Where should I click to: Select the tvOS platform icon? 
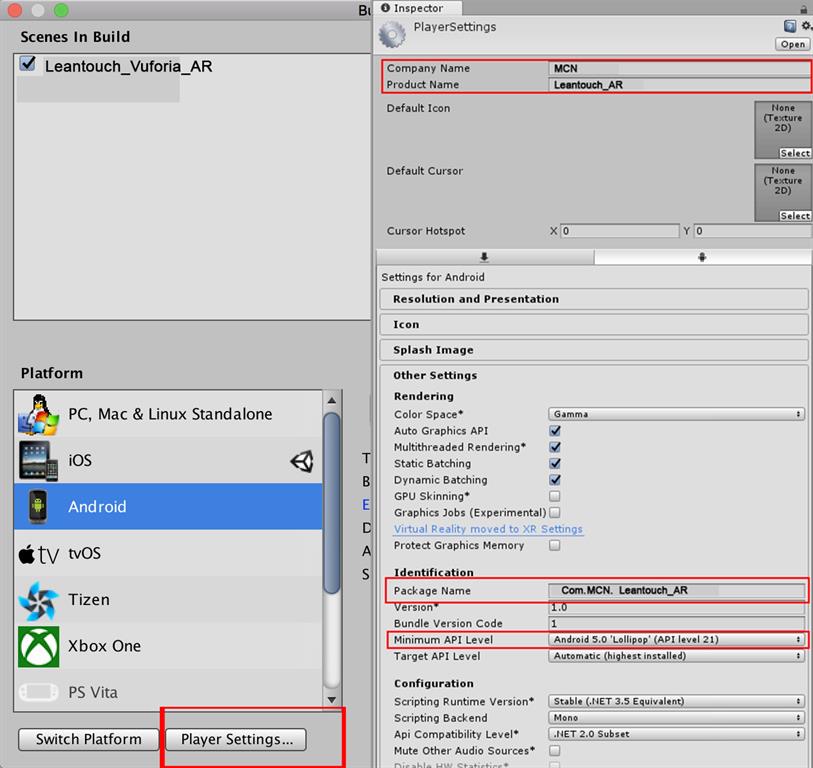click(x=37, y=553)
